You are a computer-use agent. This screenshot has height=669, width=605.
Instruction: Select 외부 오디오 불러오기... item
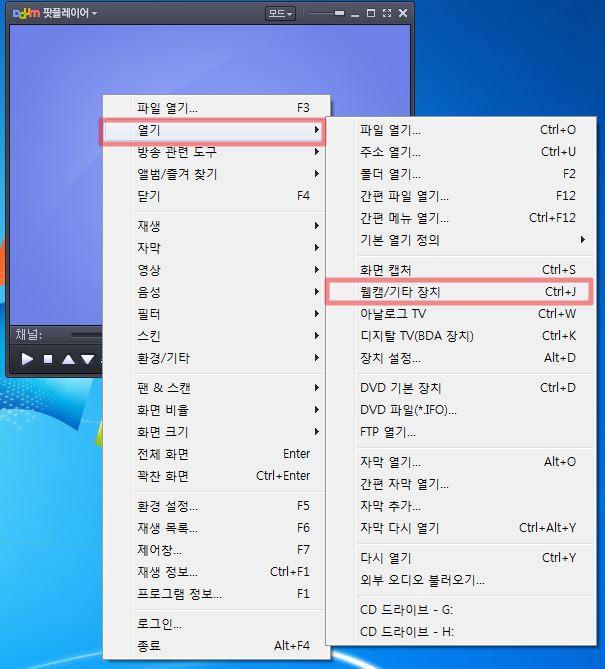[x=461, y=580]
